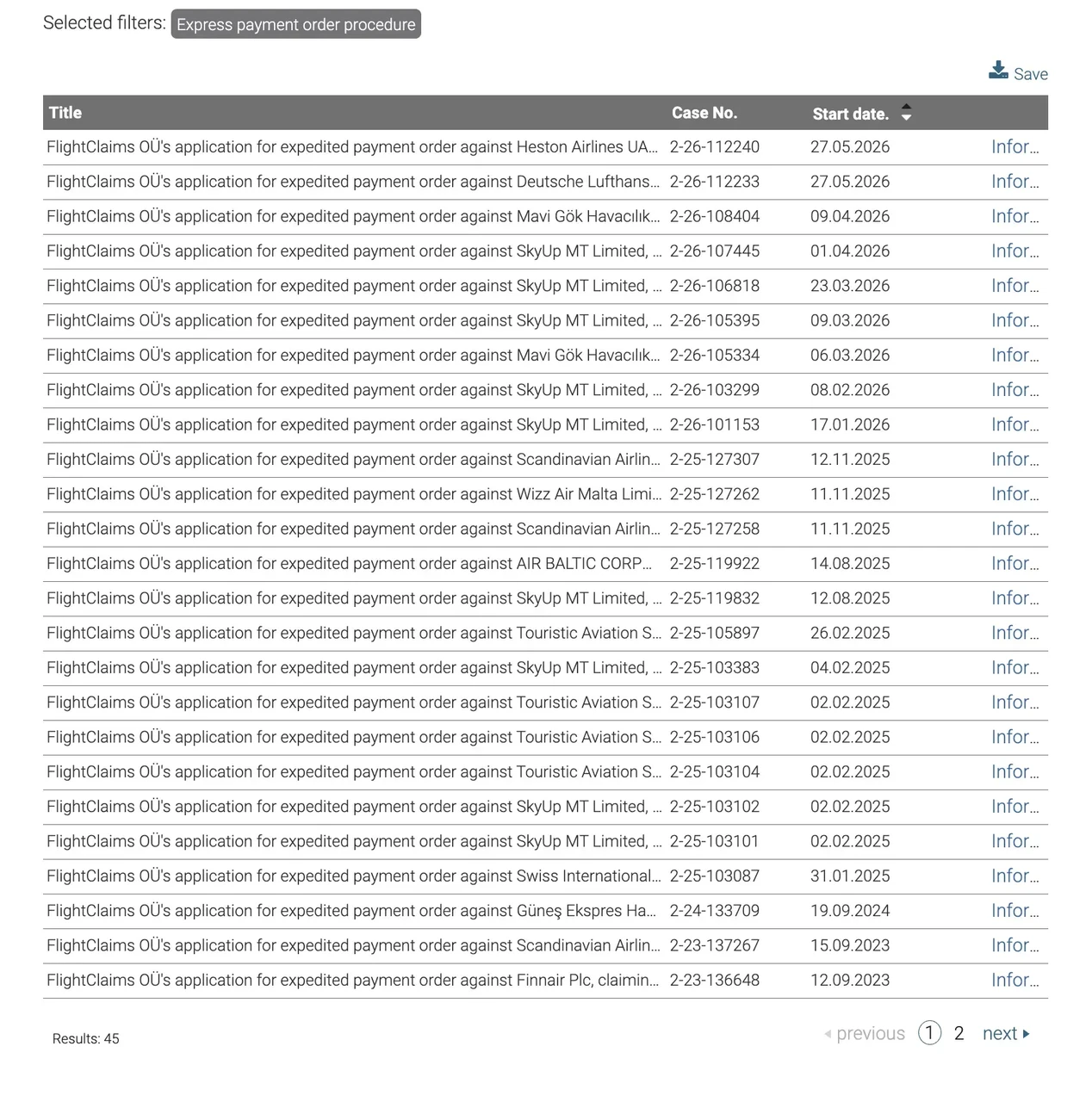Click the Save download icon

(998, 71)
